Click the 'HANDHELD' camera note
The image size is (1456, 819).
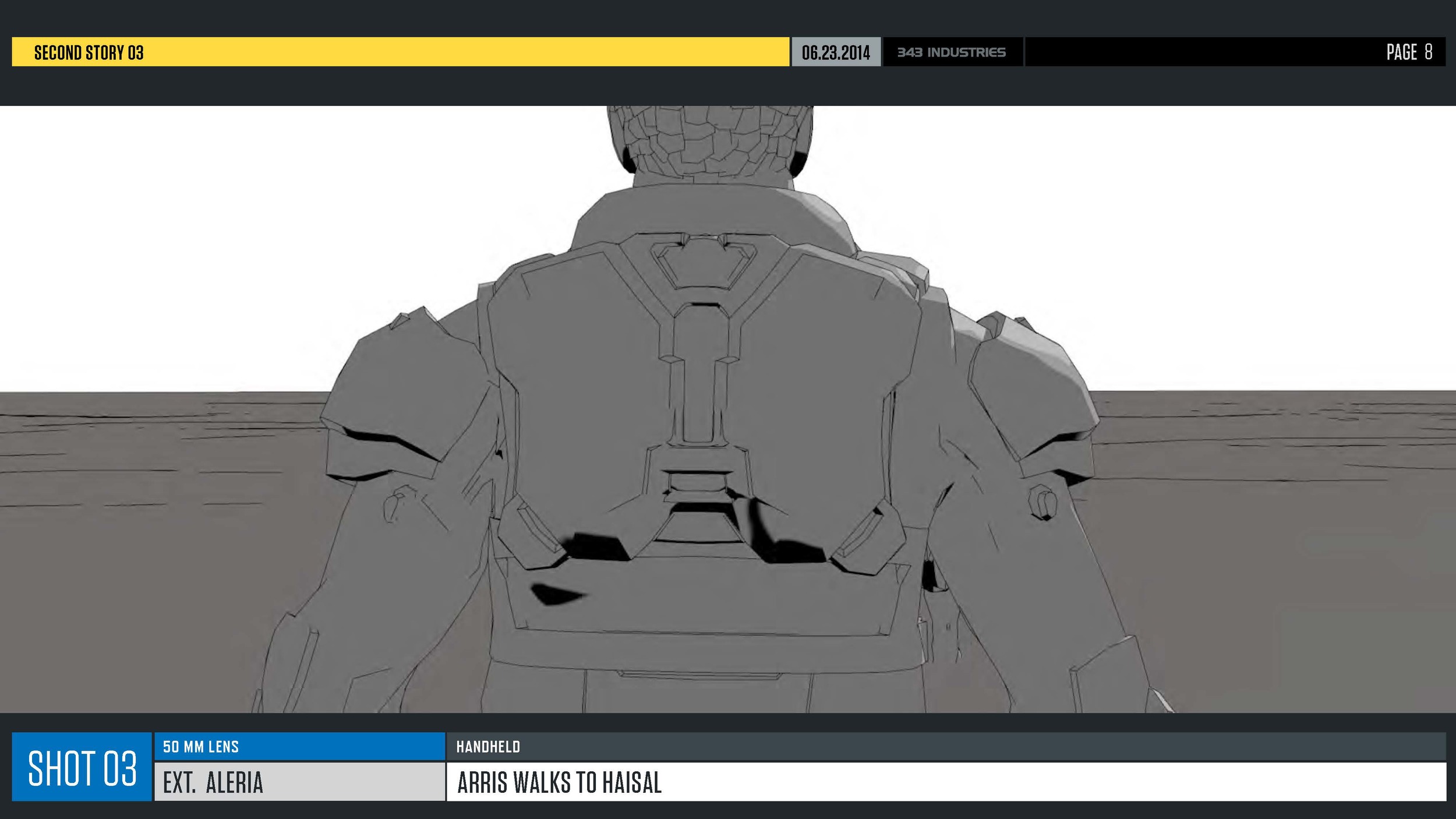point(488,747)
